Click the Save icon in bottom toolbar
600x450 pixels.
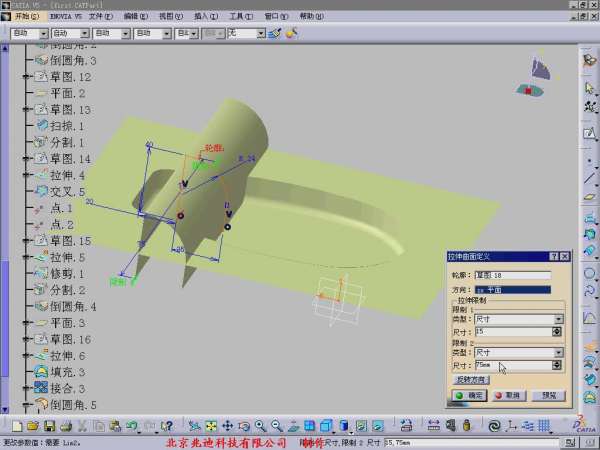48,426
